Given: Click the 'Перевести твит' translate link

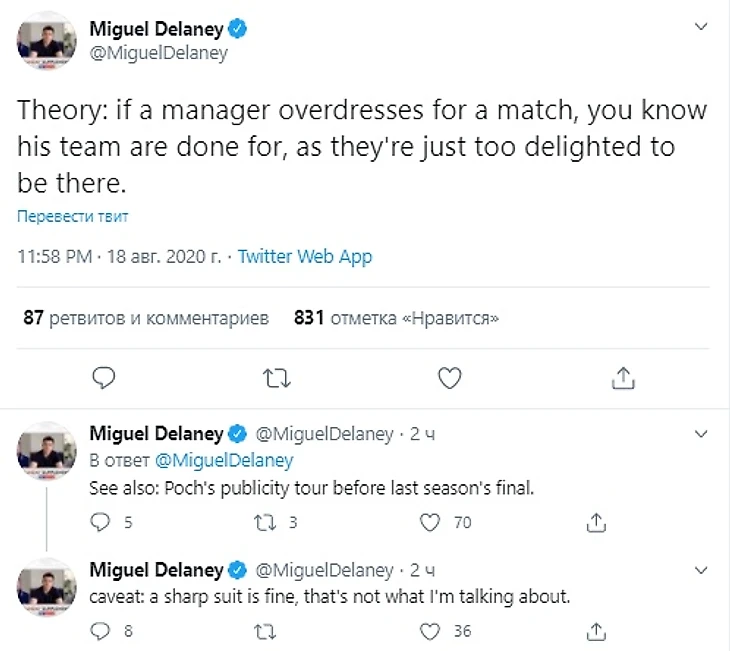Looking at the screenshot, I should pyautogui.click(x=73, y=216).
